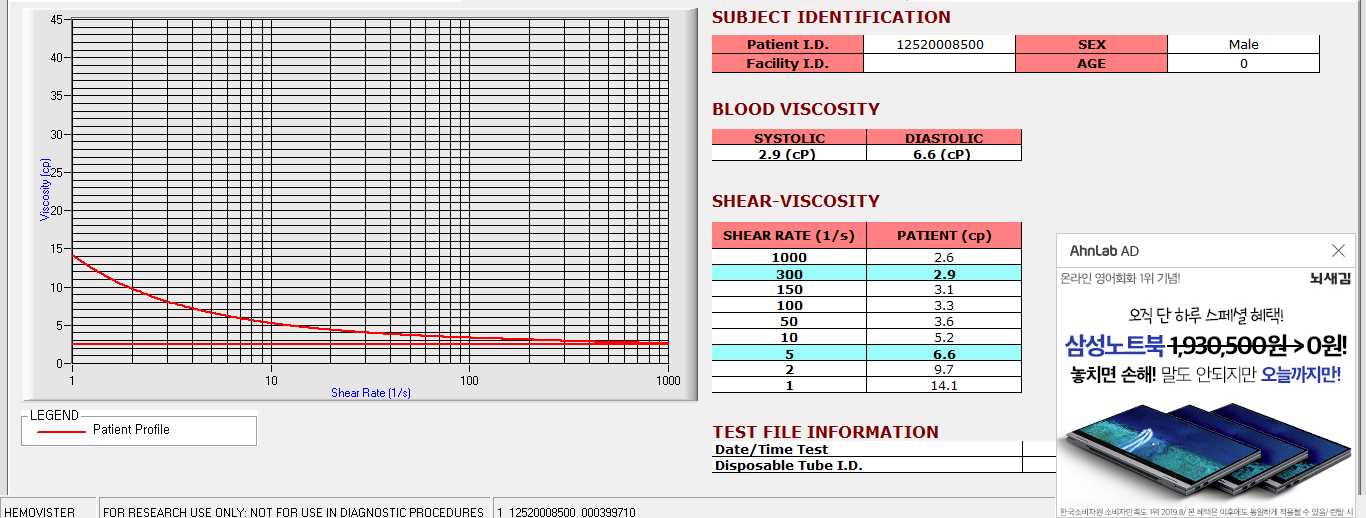Click the DIASTOLIC header cell
The image size is (1366, 518).
coord(944,138)
